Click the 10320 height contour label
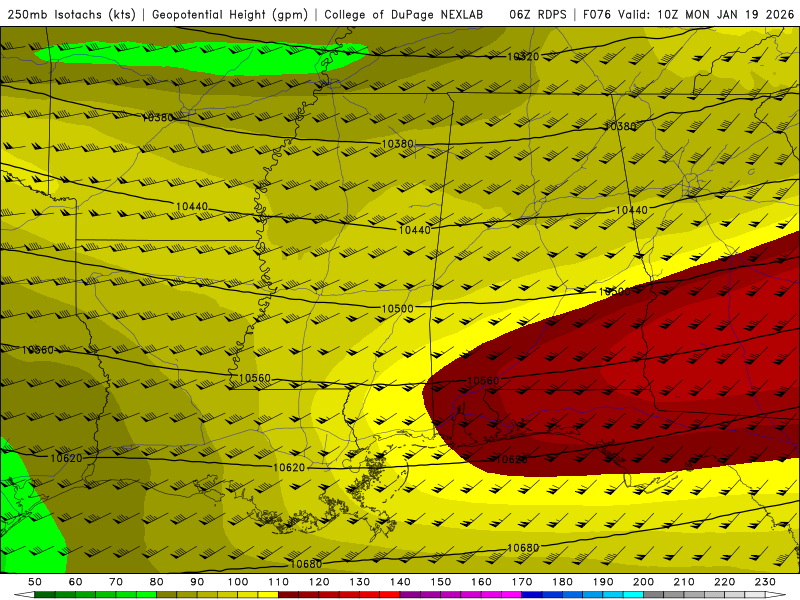 [523, 57]
